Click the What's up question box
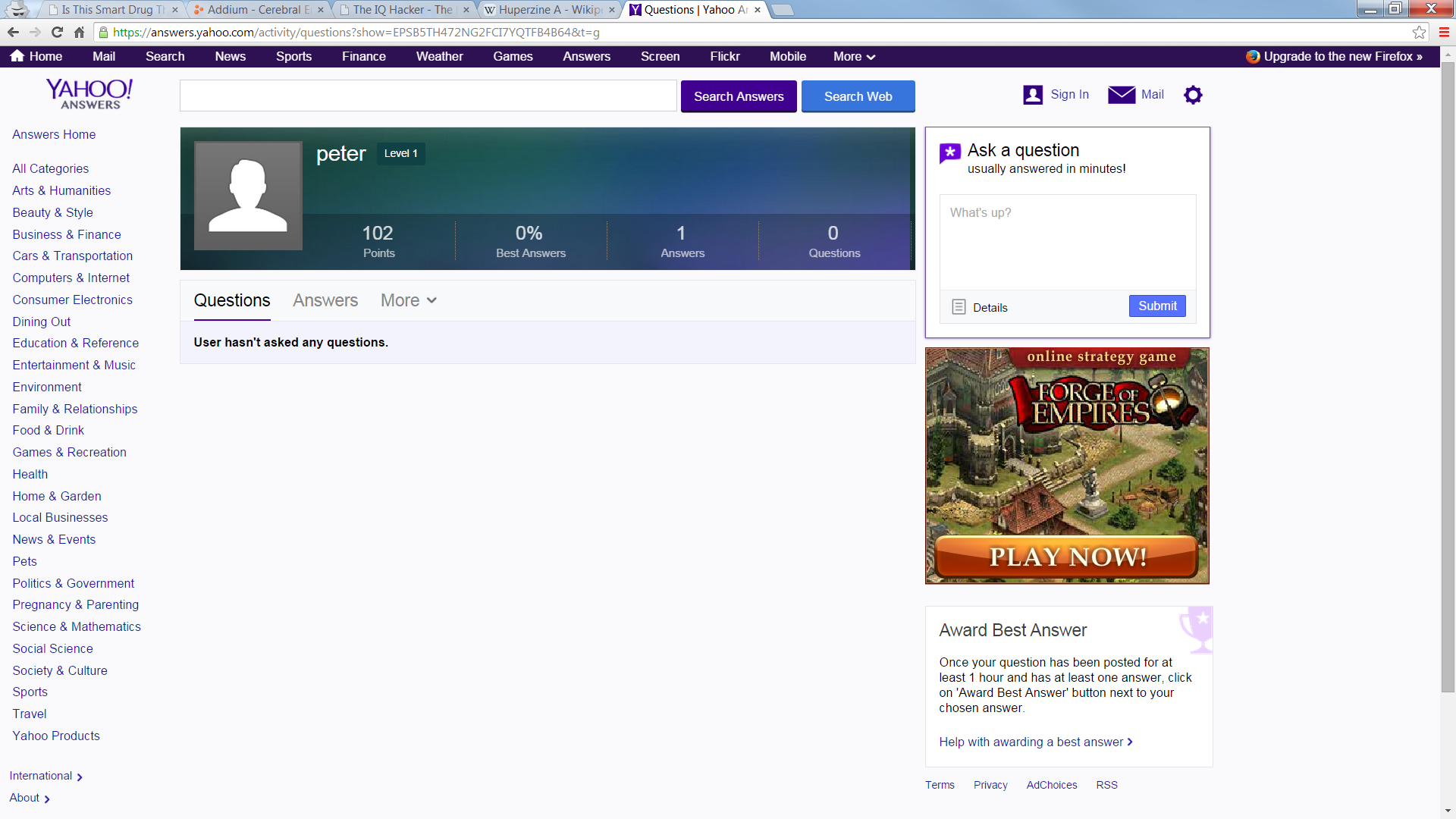Viewport: 1456px width, 819px height. (1068, 242)
